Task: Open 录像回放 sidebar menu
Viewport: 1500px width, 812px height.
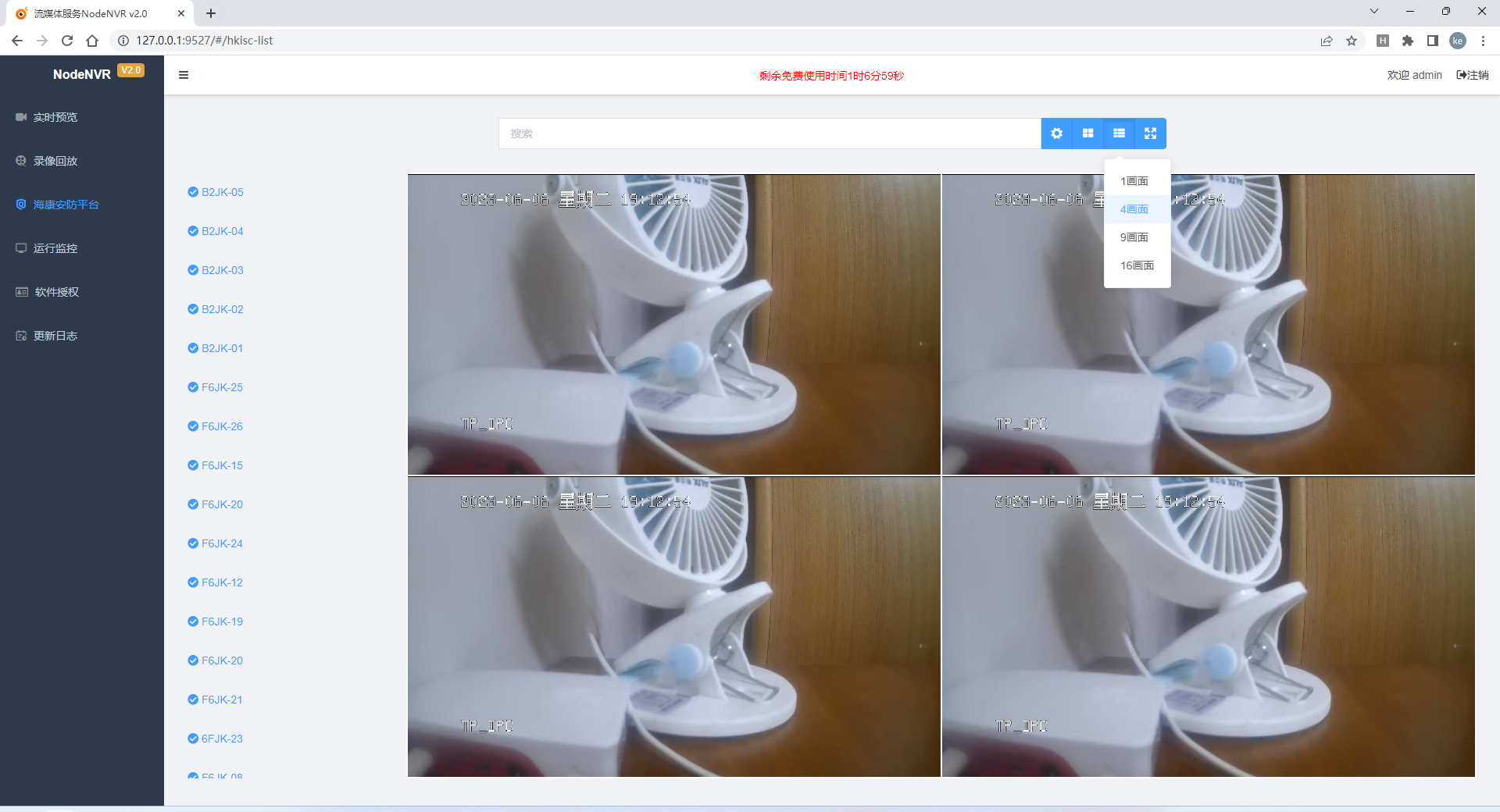Action: tap(82, 161)
